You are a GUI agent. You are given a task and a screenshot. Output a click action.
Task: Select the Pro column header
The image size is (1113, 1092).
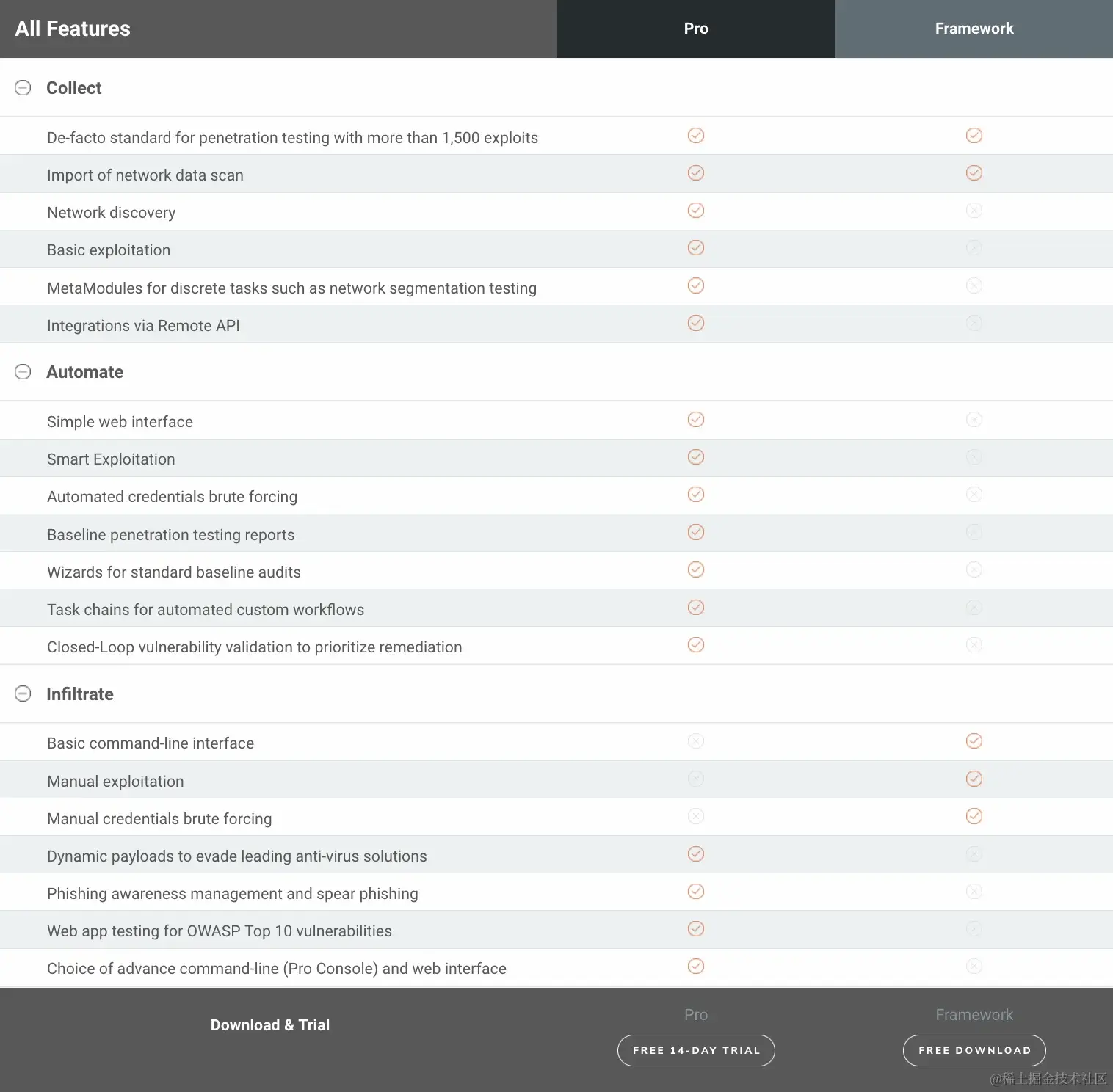pyautogui.click(x=695, y=29)
